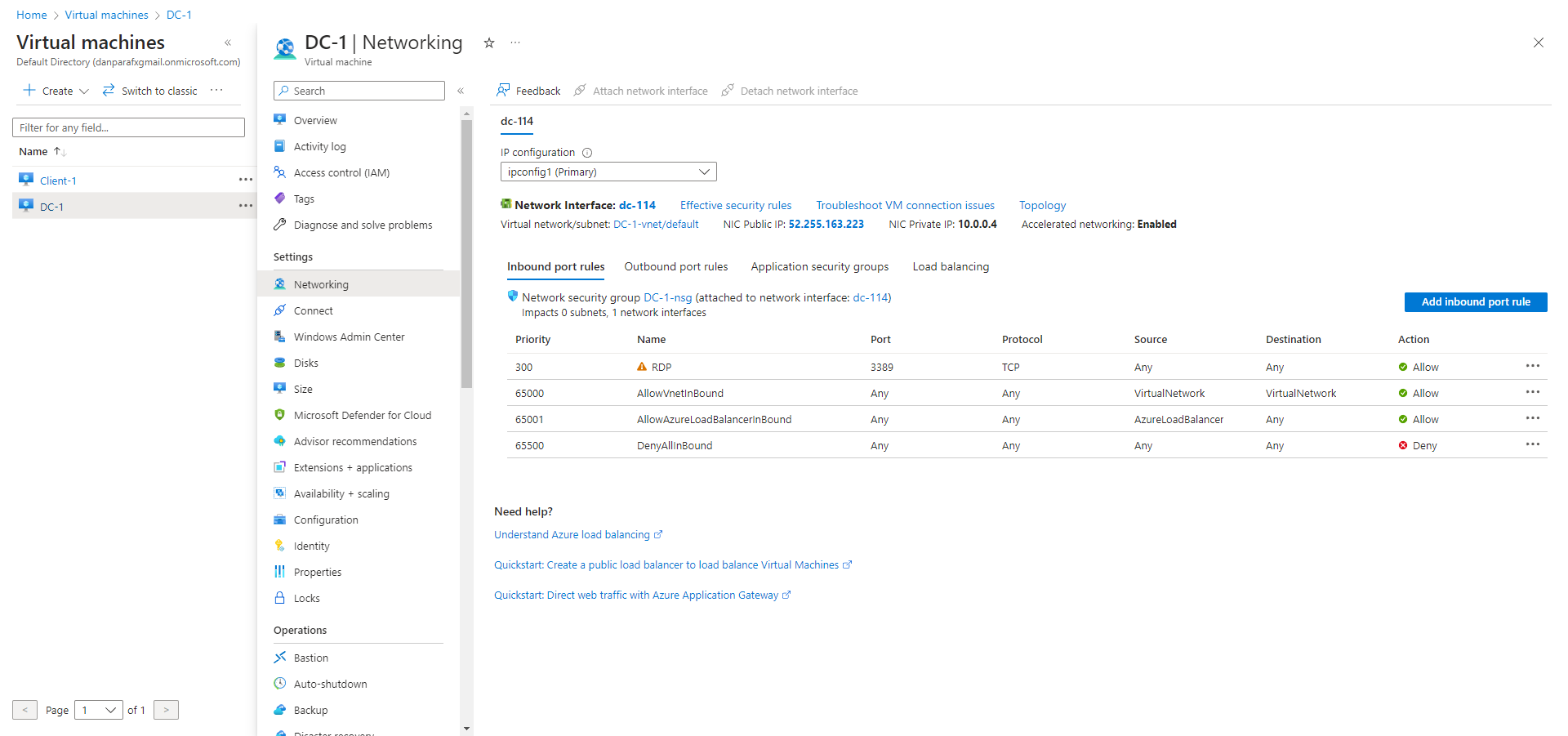Click the Disks icon
This screenshot has height=736, width=1568.
[280, 362]
